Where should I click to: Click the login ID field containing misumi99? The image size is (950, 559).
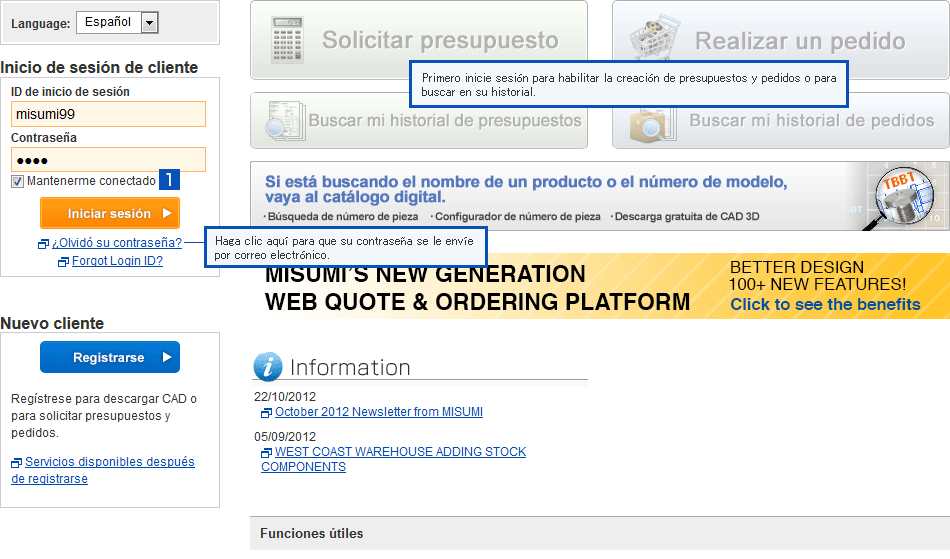(108, 114)
